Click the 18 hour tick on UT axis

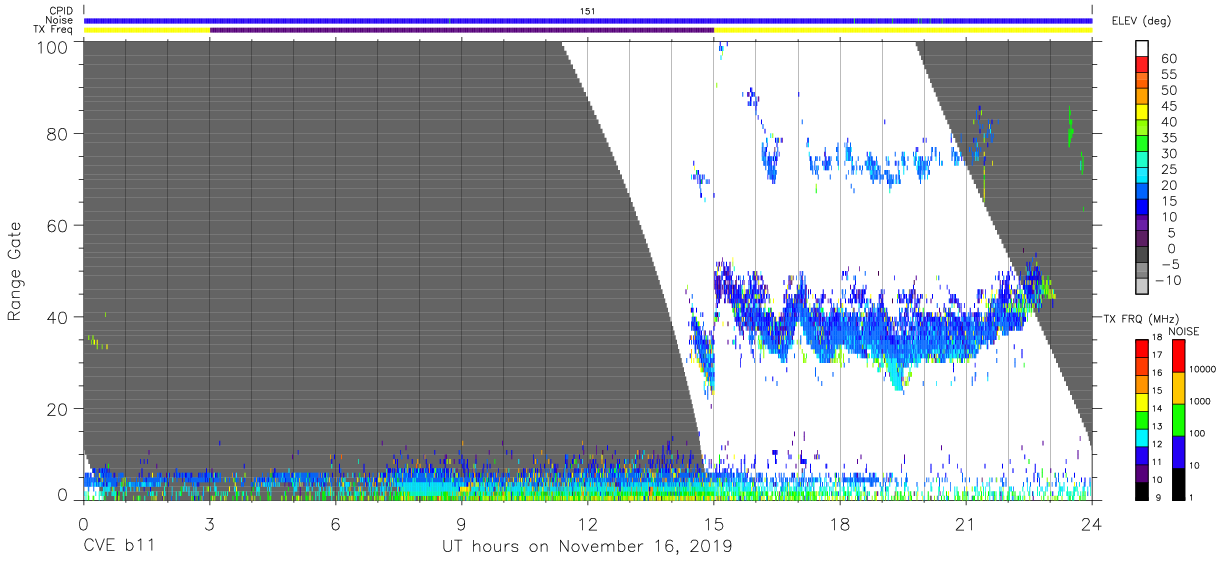pyautogui.click(x=840, y=523)
